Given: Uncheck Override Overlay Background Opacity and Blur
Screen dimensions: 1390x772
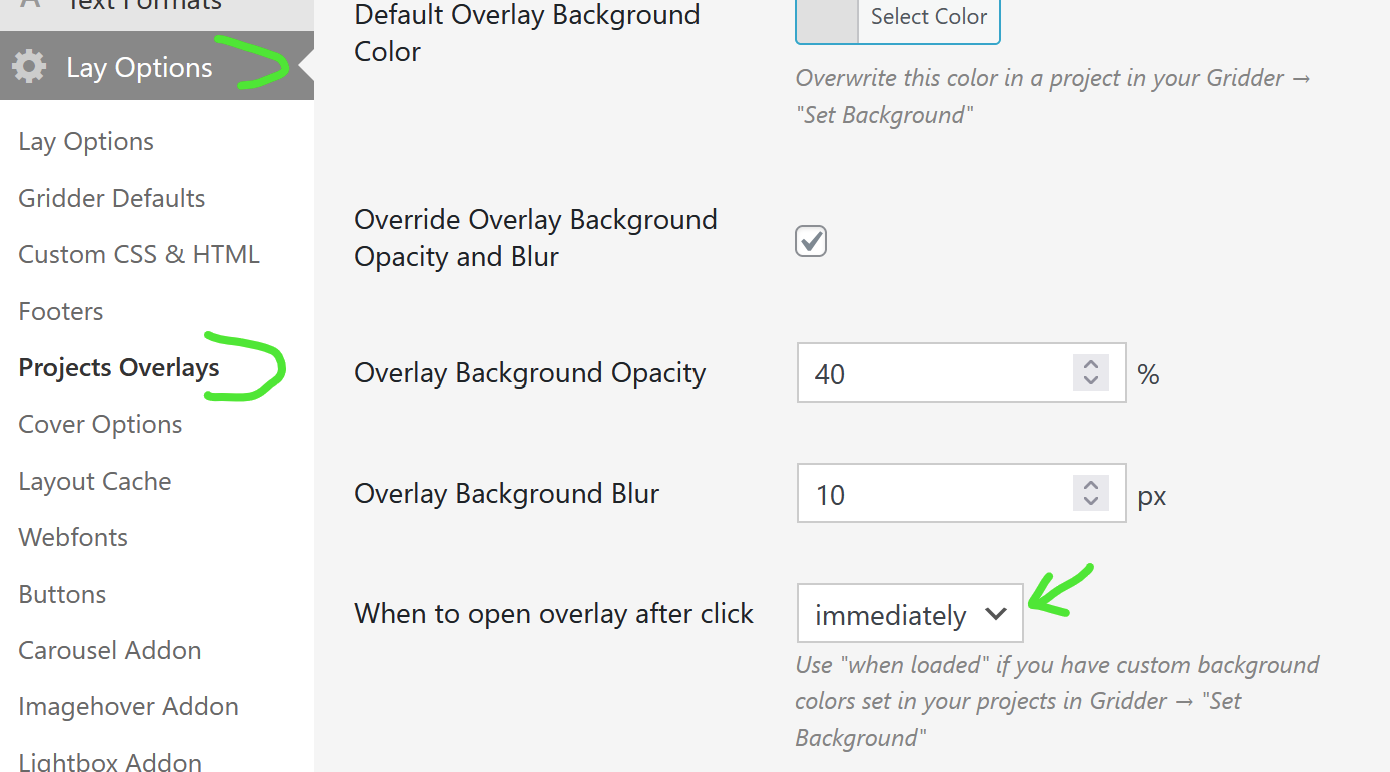Looking at the screenshot, I should [811, 241].
